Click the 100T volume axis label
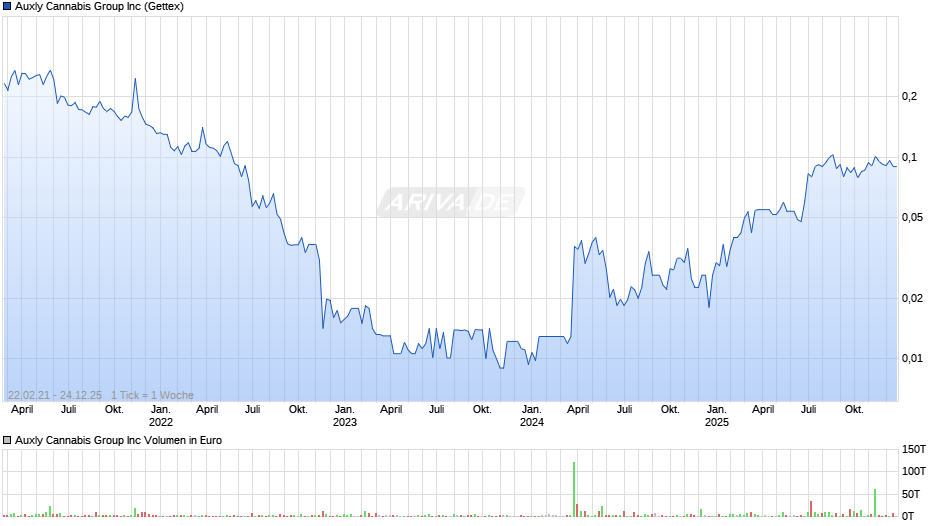The width and height of the screenshot is (940, 526). (x=914, y=471)
